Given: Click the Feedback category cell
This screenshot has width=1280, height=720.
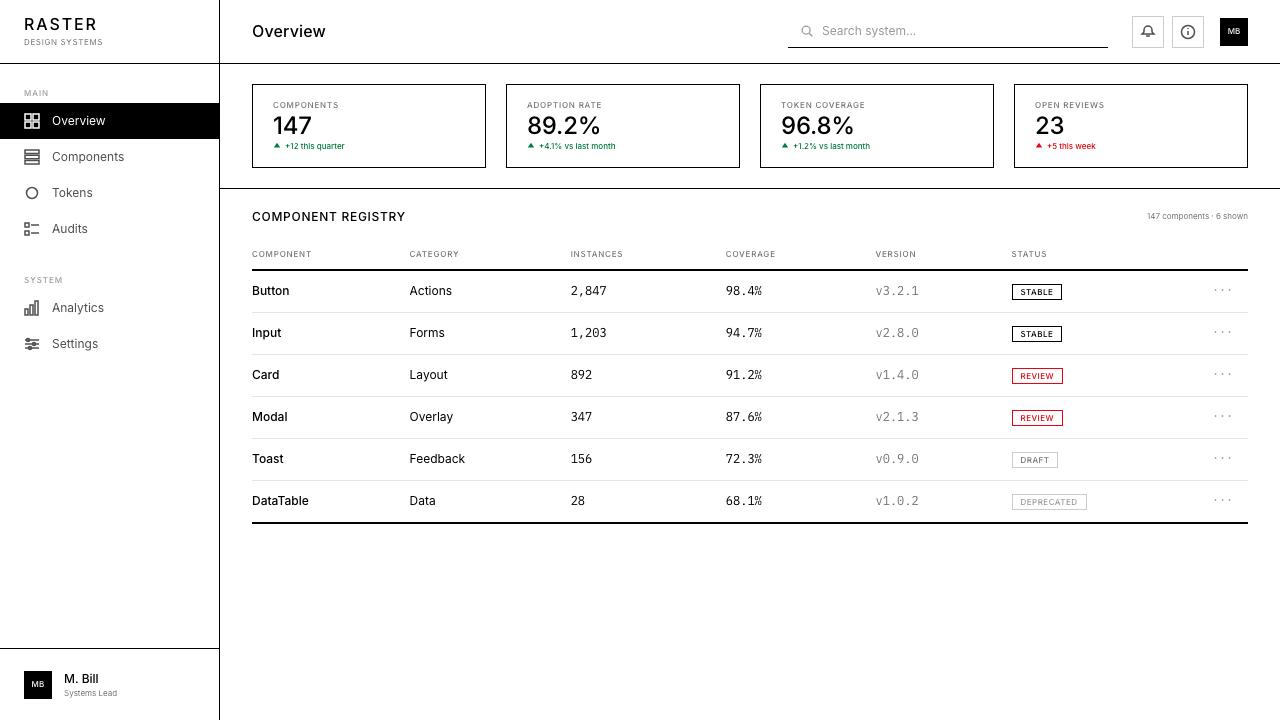Looking at the screenshot, I should (x=437, y=459).
